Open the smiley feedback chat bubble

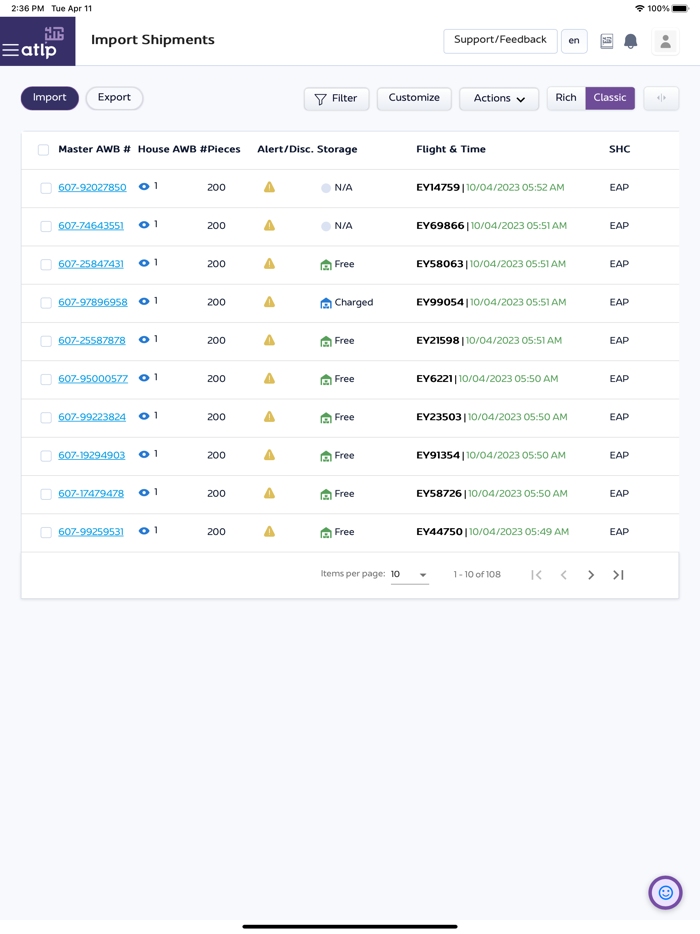pos(665,892)
